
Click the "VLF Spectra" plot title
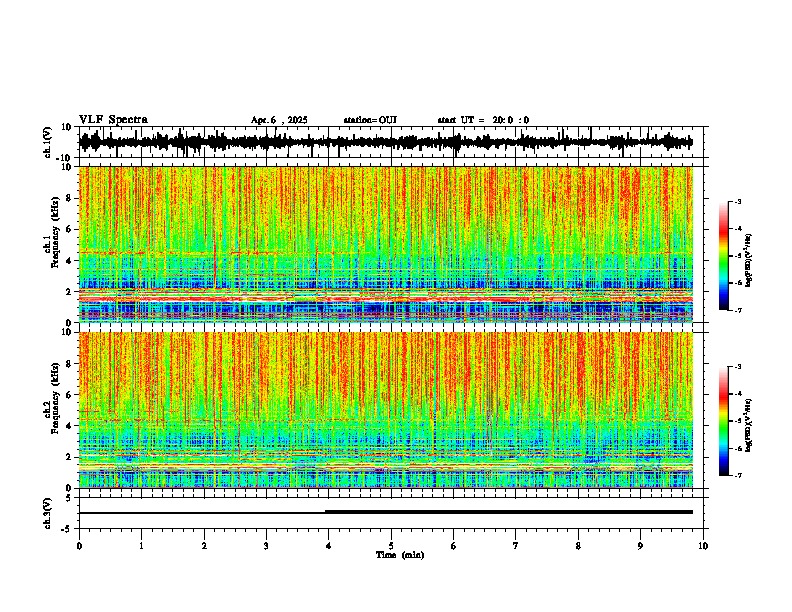click(x=113, y=120)
